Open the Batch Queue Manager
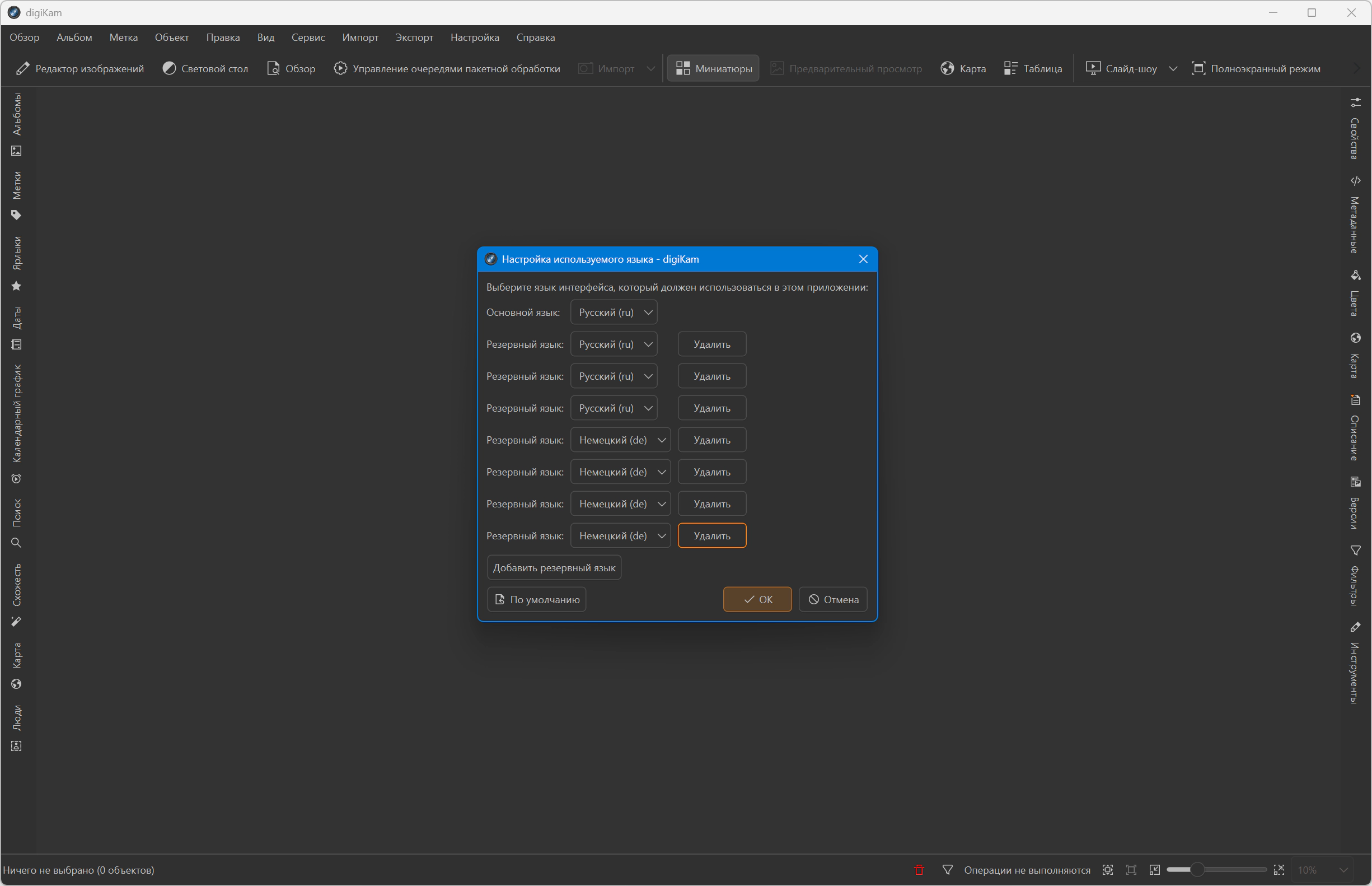Screen dimensions: 1372x886 447,68
